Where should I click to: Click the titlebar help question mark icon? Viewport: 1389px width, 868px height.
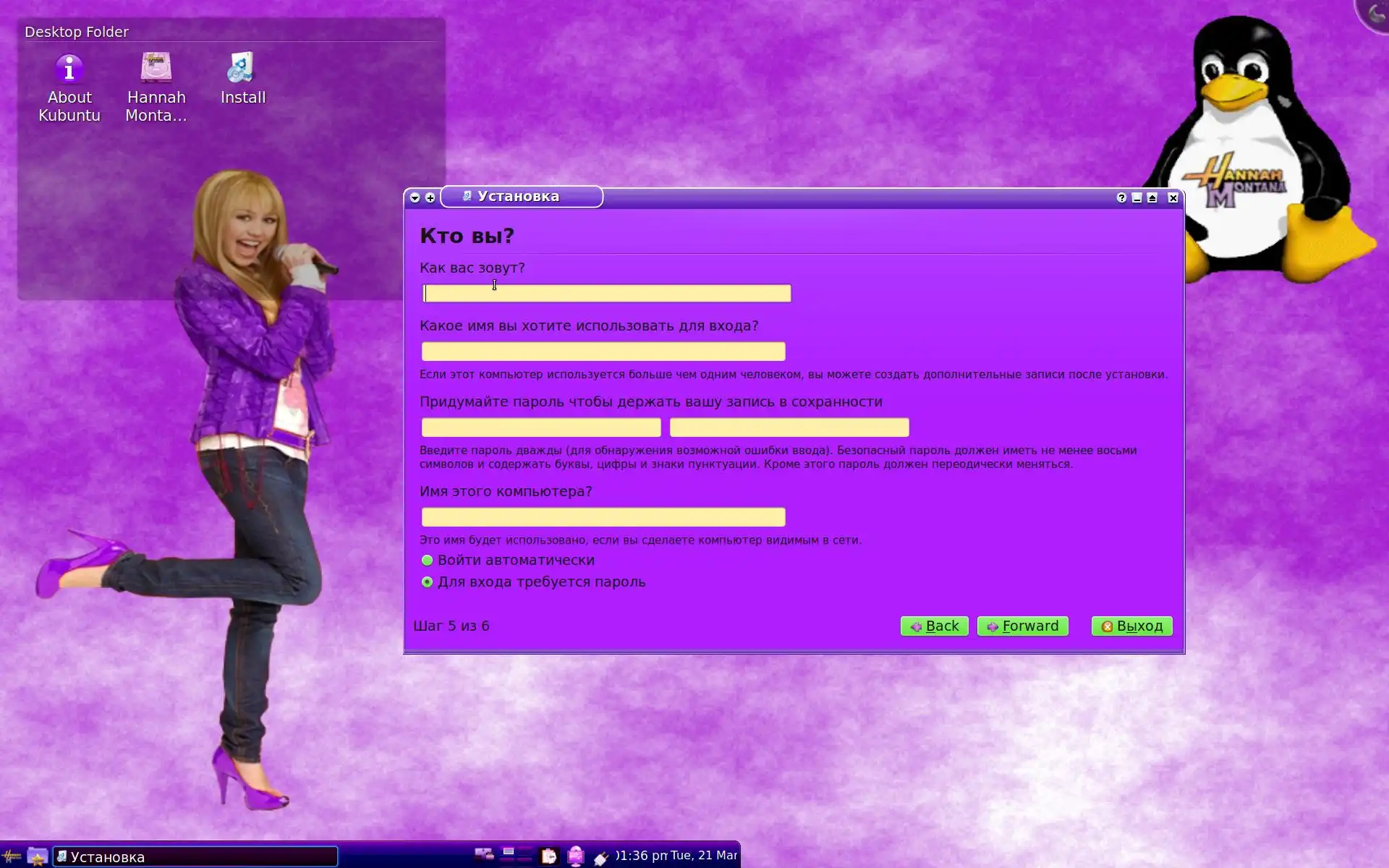click(x=1121, y=198)
